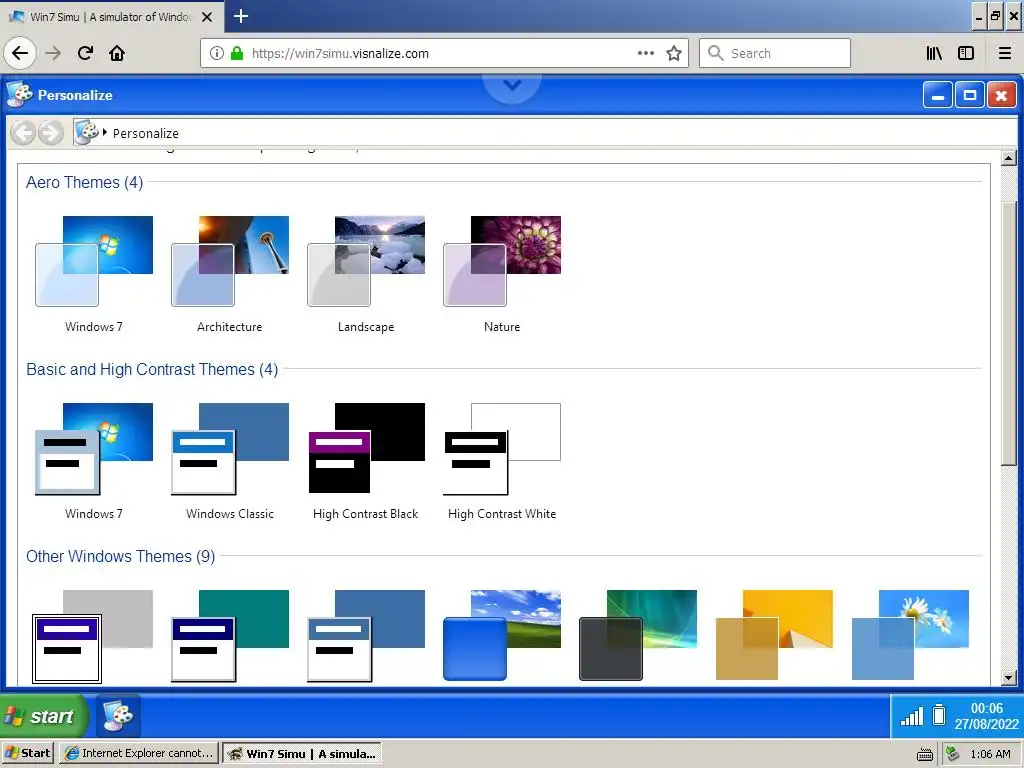Go to the browser home page
The height and width of the screenshot is (768, 1024).
point(117,53)
